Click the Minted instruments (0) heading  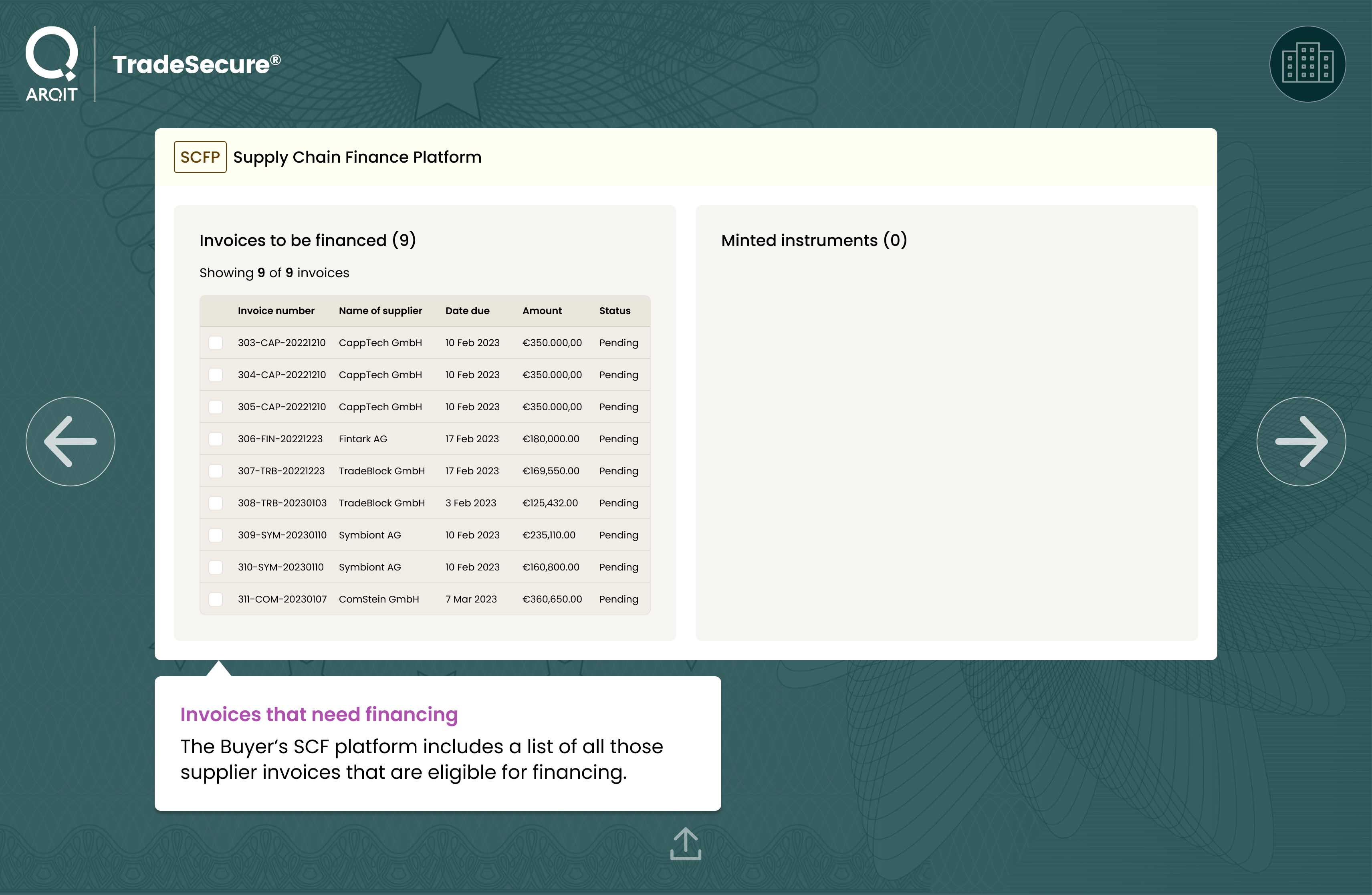click(814, 240)
